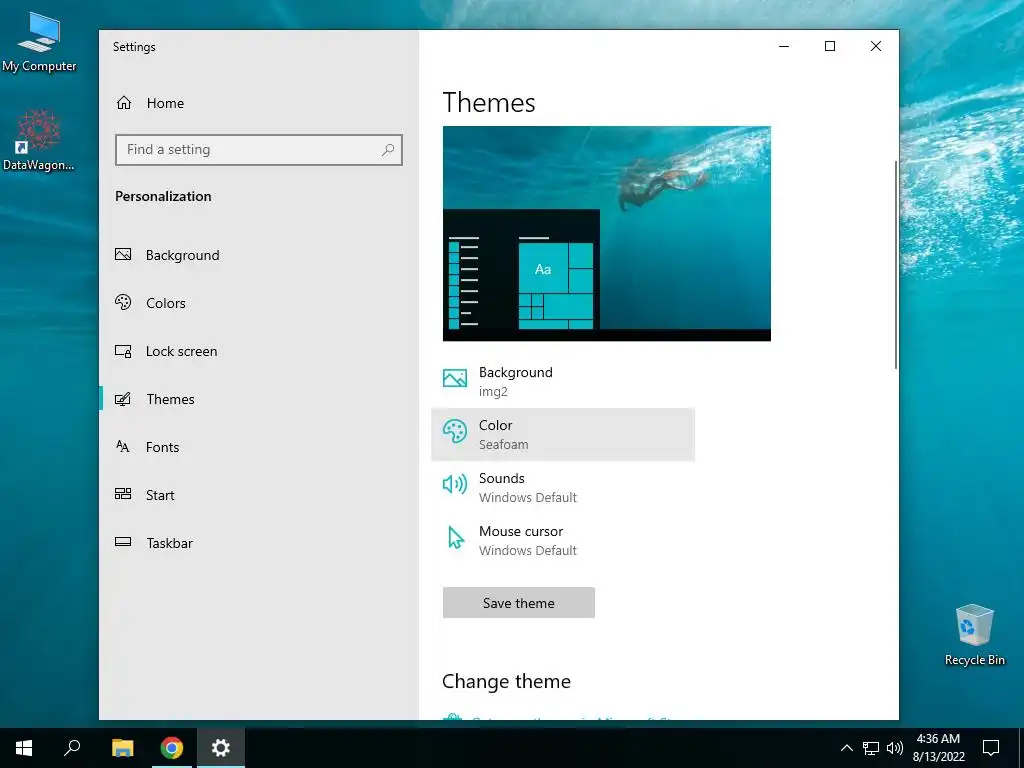1024x768 pixels.
Task: Click the Colors palette icon in sidebar
Action: [x=123, y=302]
